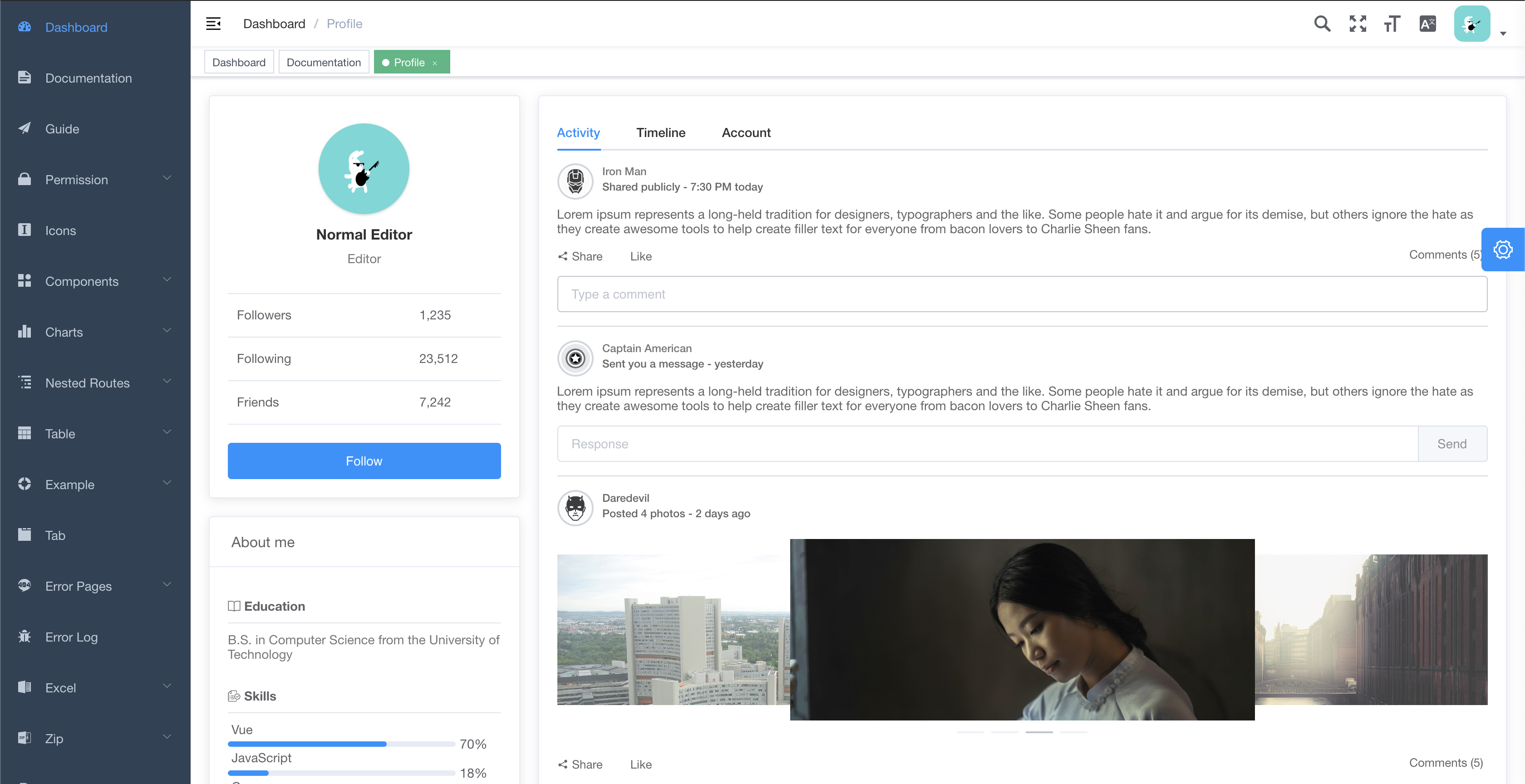1525x784 pixels.
Task: Switch to the Account tab
Action: [746, 132]
